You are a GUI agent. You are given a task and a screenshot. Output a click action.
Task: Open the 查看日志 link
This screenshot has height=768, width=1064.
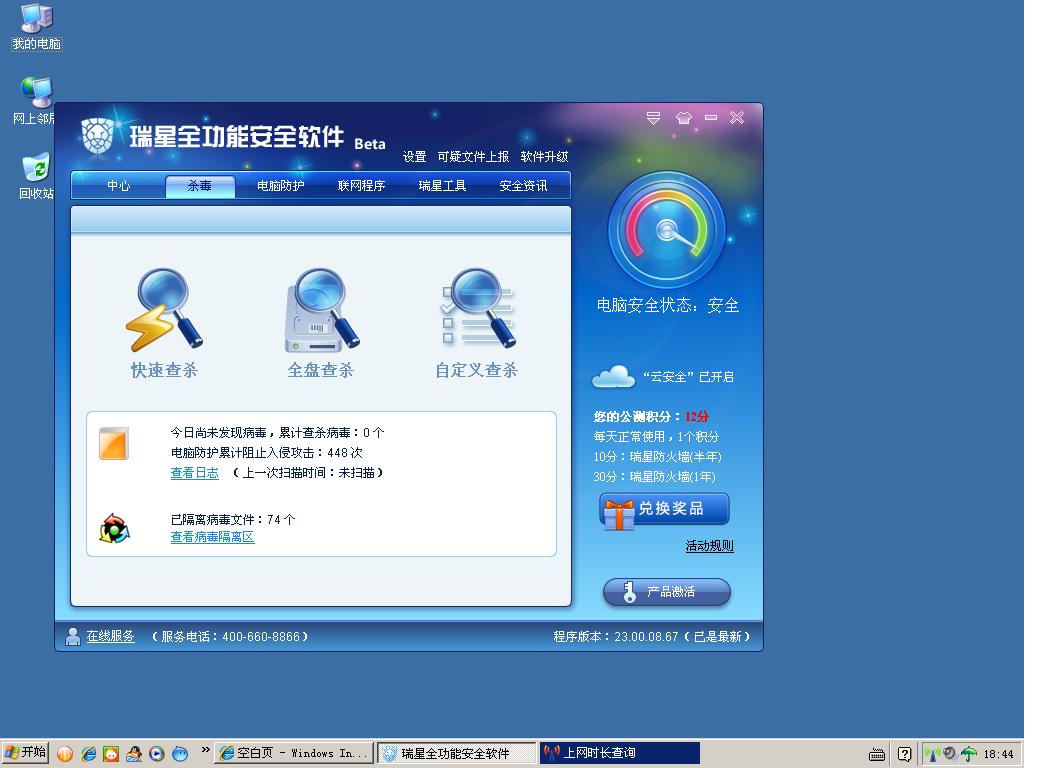coord(195,473)
